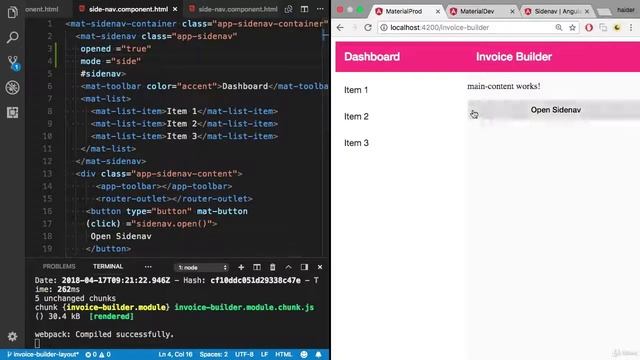Click the feedback smiley icon in status bar

tap(304, 354)
